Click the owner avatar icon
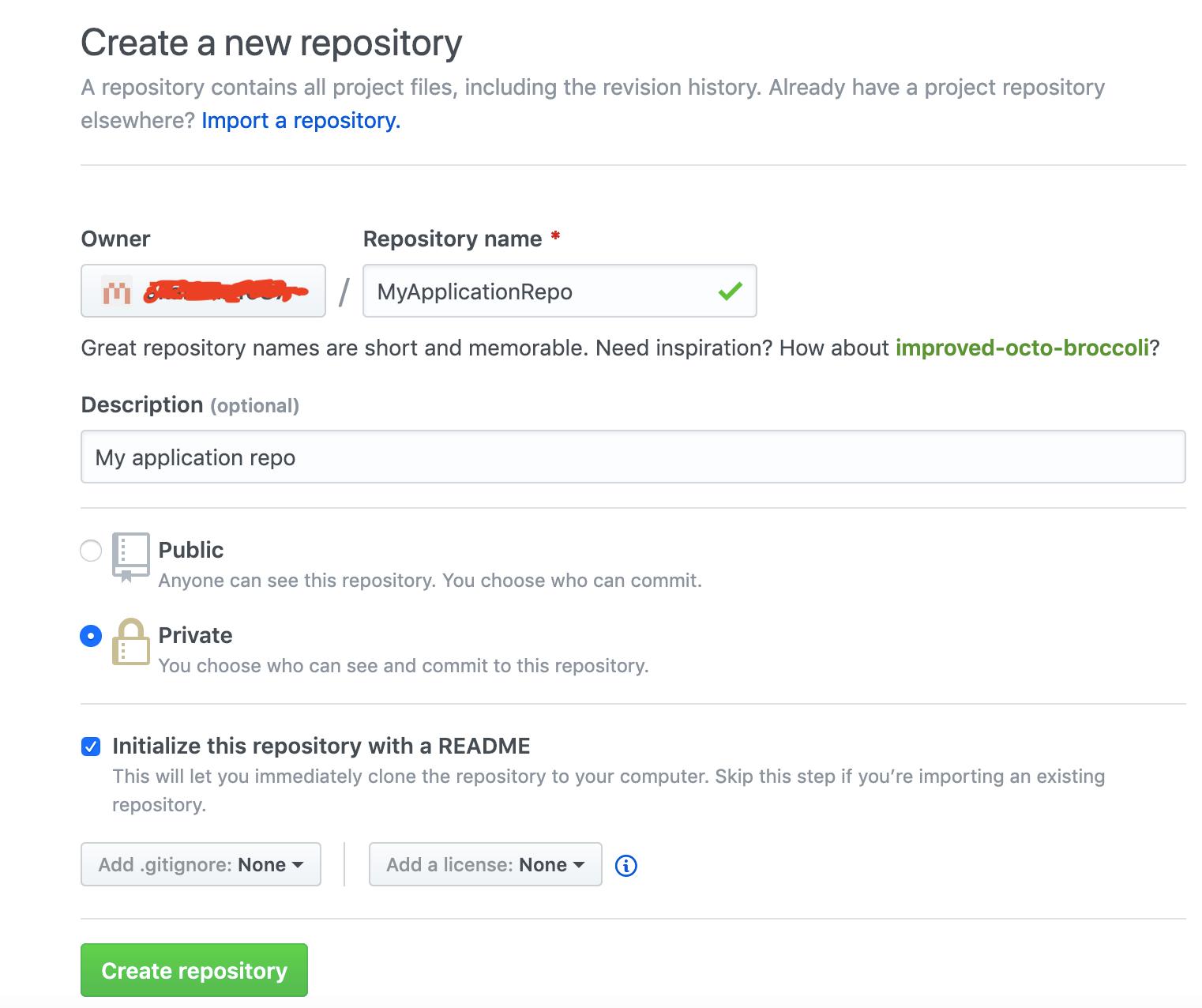1202x1008 pixels. (115, 291)
